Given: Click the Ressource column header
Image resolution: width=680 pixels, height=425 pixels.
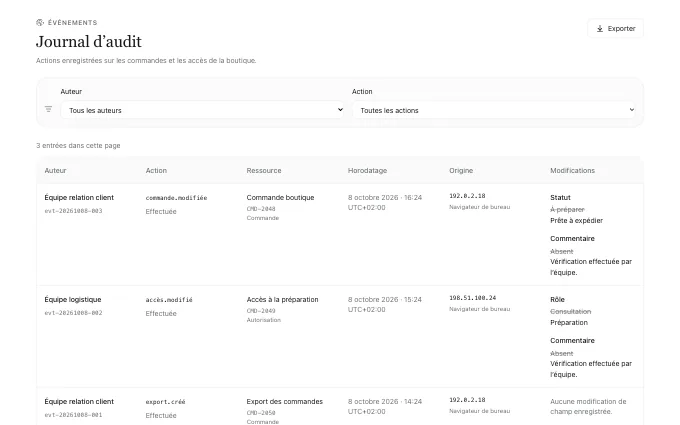Looking at the screenshot, I should [x=264, y=170].
